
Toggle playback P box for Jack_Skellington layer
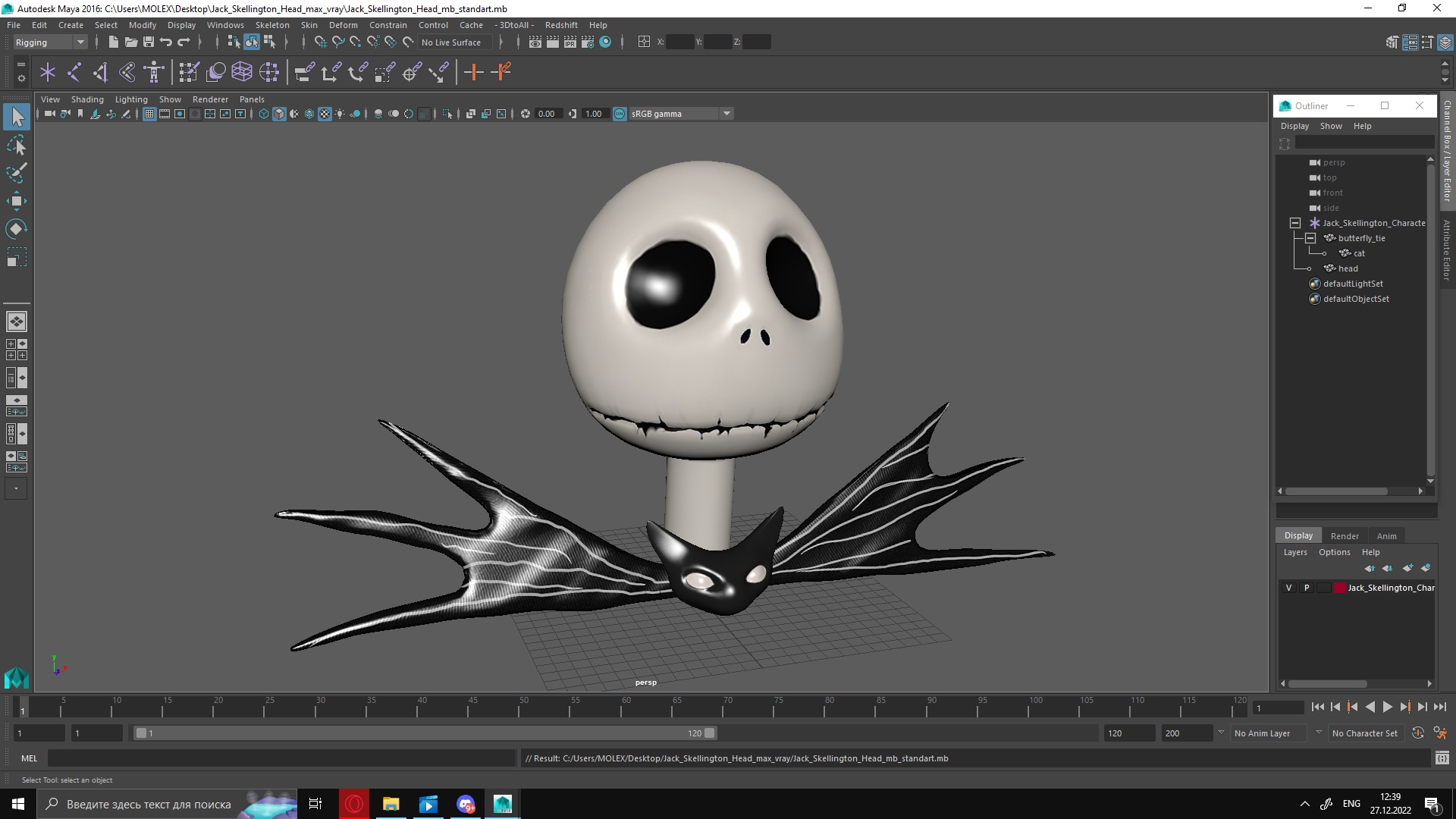click(x=1306, y=588)
